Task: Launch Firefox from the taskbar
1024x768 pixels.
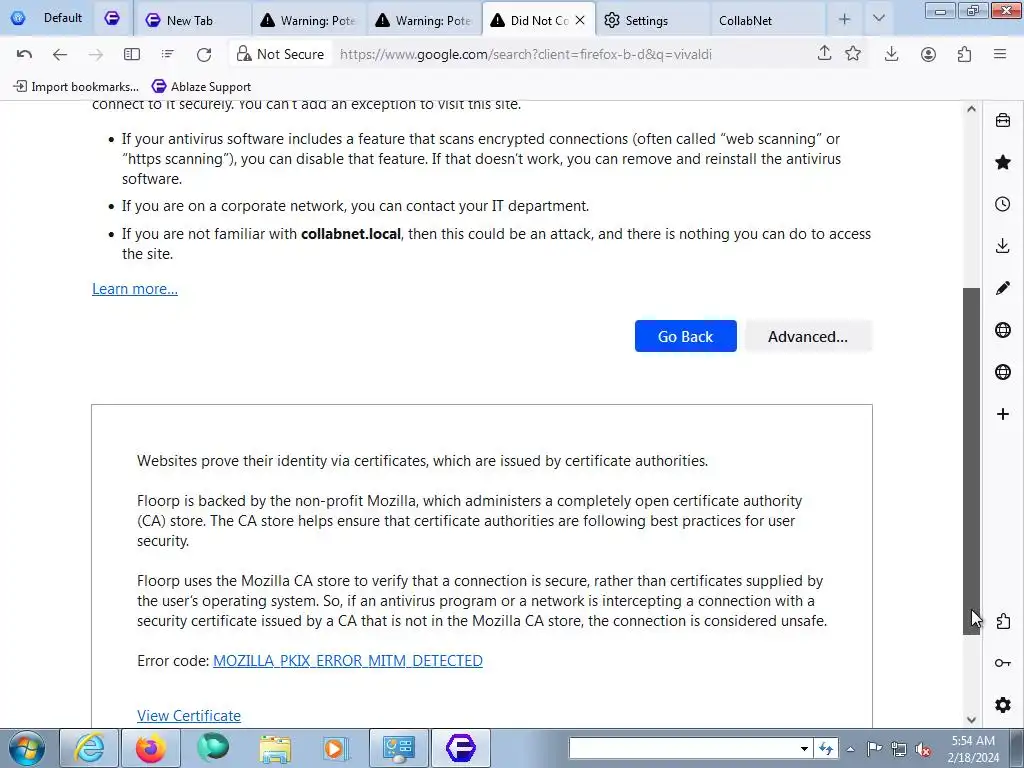Action: pos(151,748)
